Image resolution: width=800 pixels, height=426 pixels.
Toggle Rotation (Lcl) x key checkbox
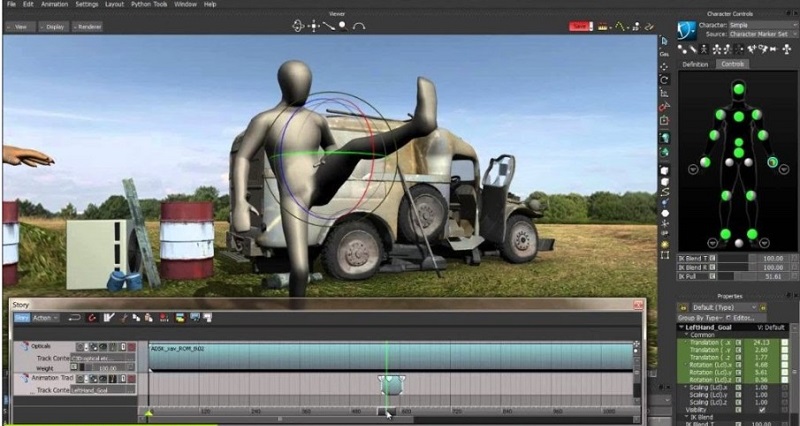785,365
